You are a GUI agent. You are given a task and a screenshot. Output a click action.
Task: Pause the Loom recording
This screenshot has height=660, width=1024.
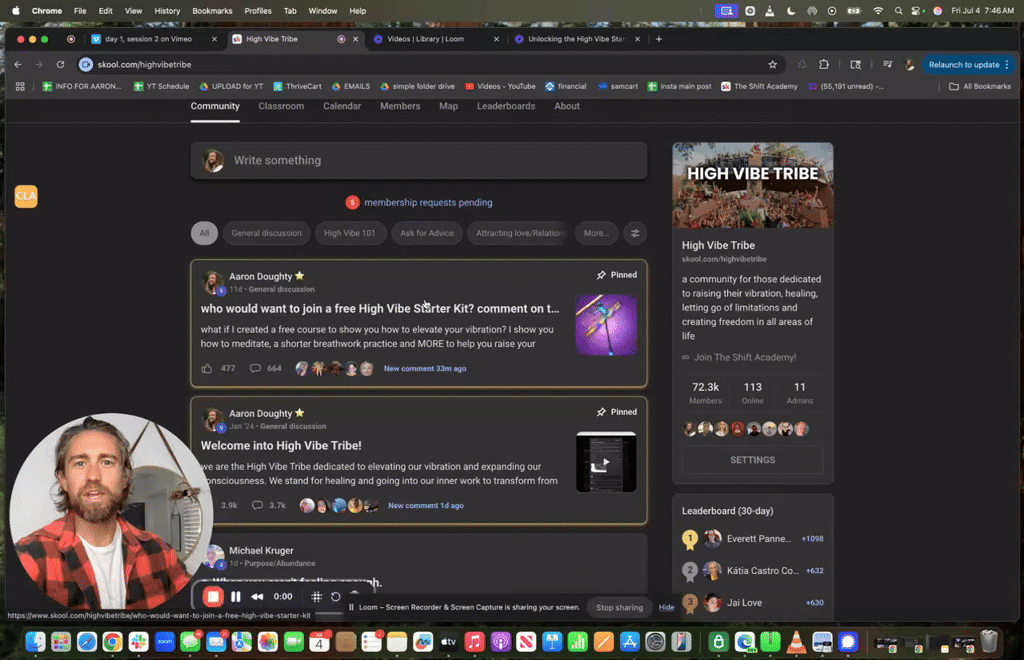(236, 596)
